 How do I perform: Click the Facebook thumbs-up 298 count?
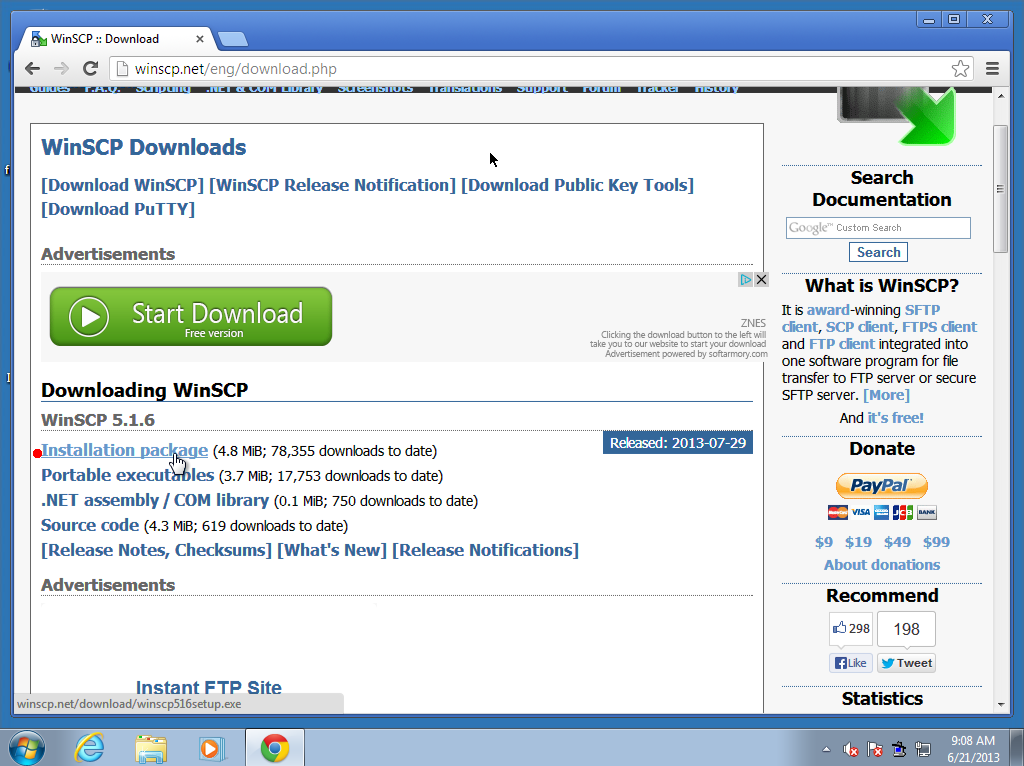coord(850,628)
